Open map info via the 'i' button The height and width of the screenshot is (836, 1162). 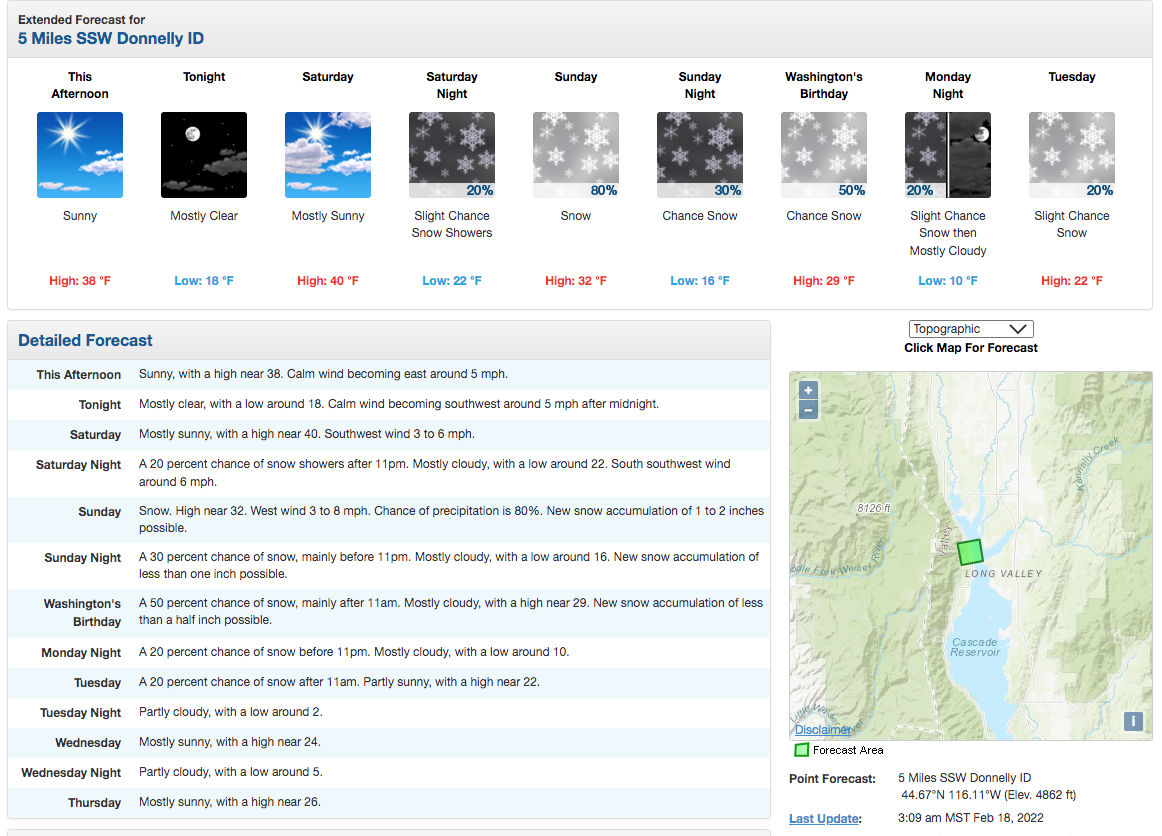1133,721
